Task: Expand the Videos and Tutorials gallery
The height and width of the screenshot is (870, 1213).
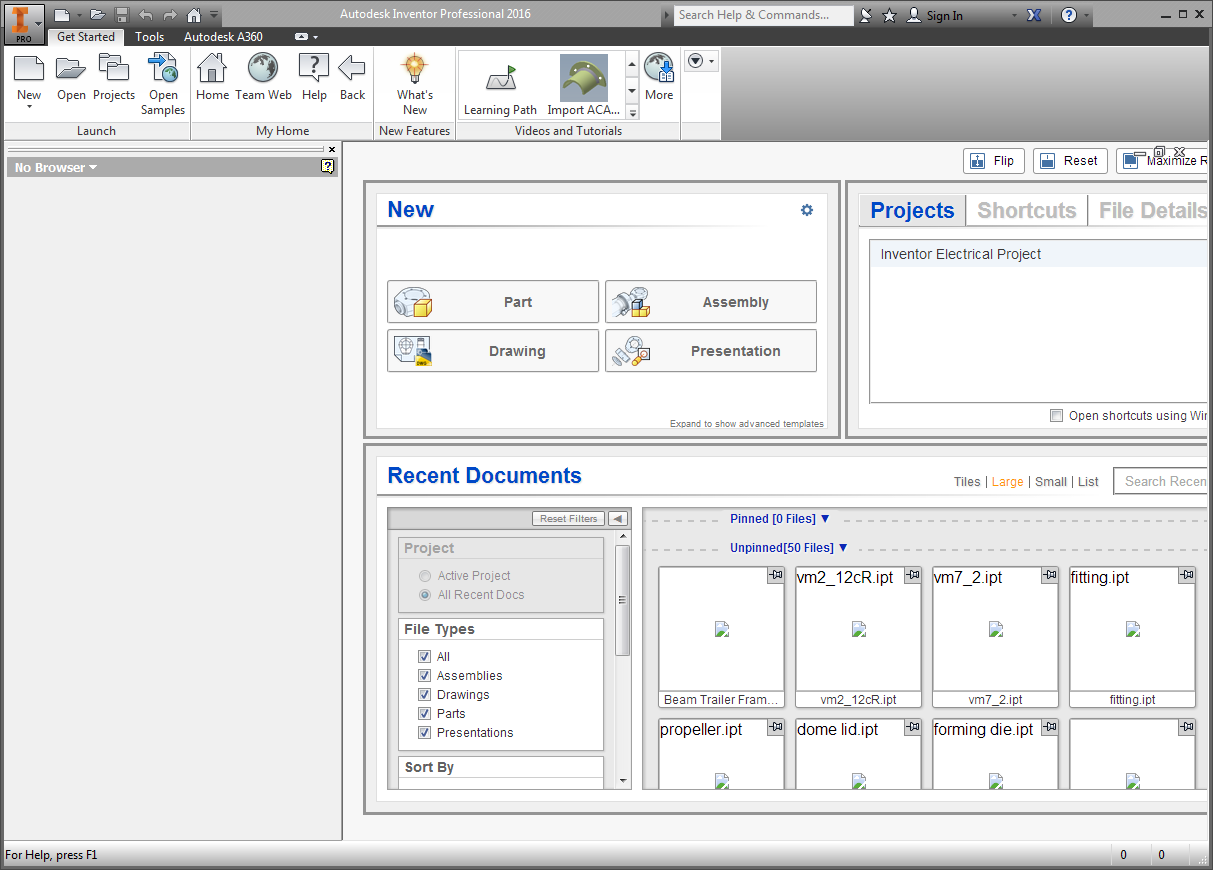Action: (632, 113)
